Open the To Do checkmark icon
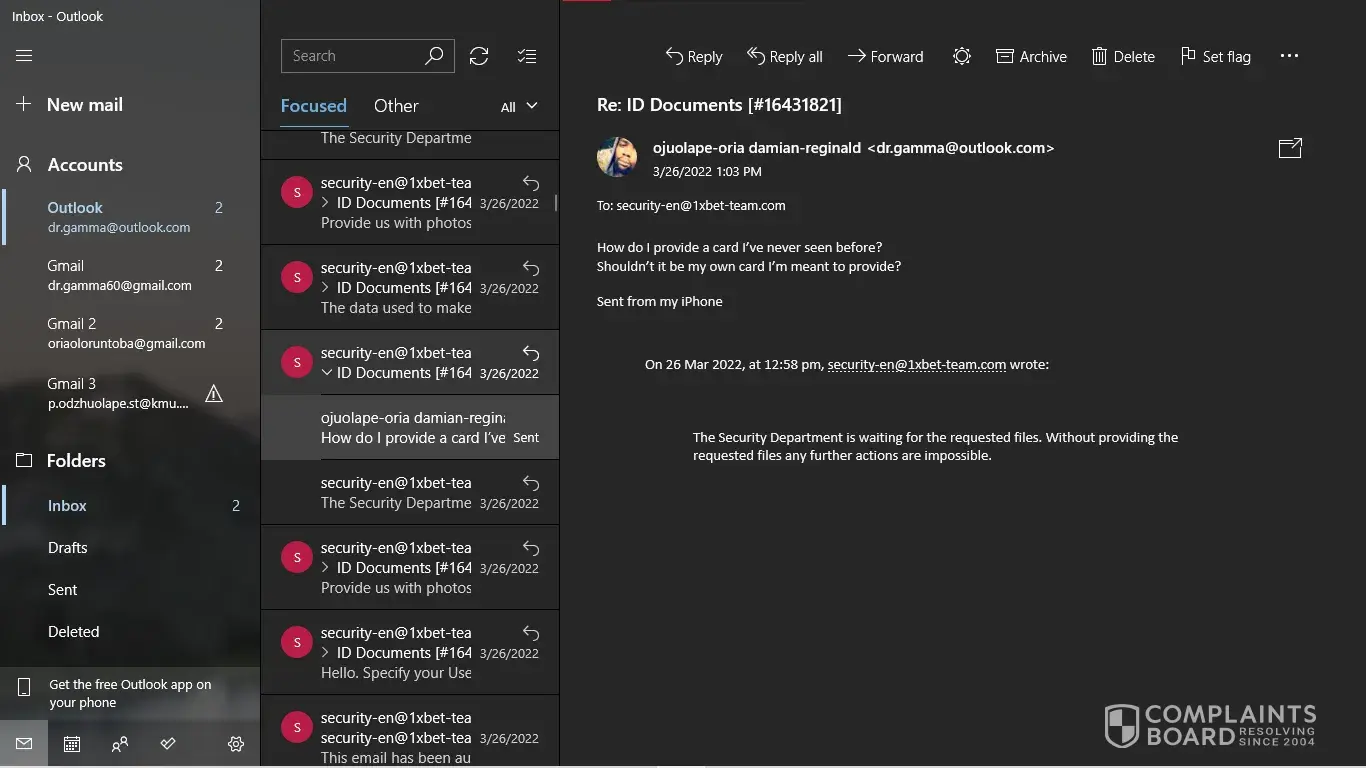 (x=168, y=744)
